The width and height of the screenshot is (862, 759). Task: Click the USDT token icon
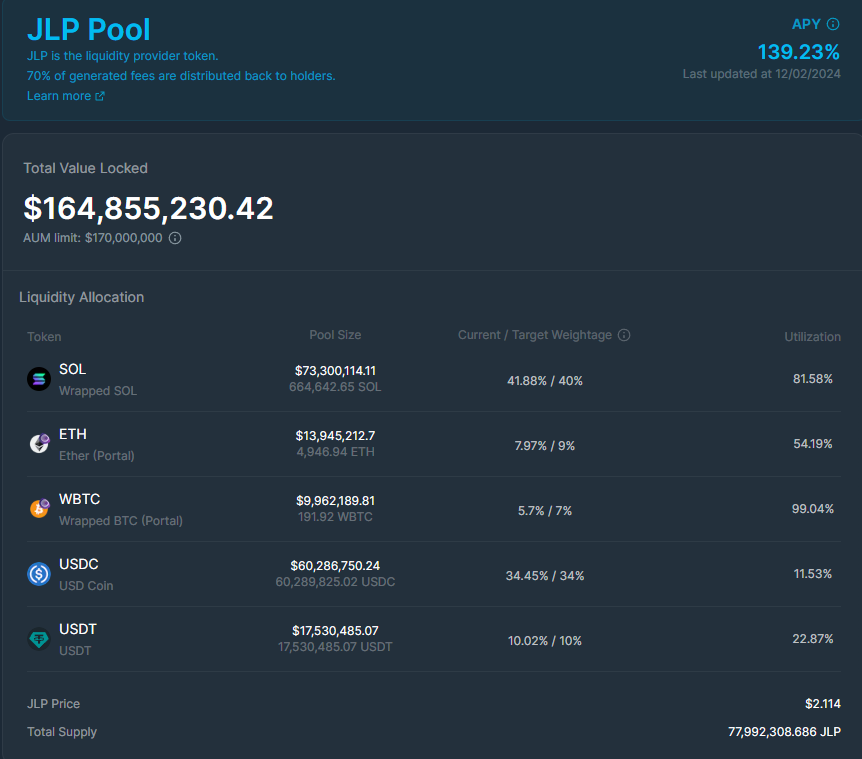(x=39, y=639)
